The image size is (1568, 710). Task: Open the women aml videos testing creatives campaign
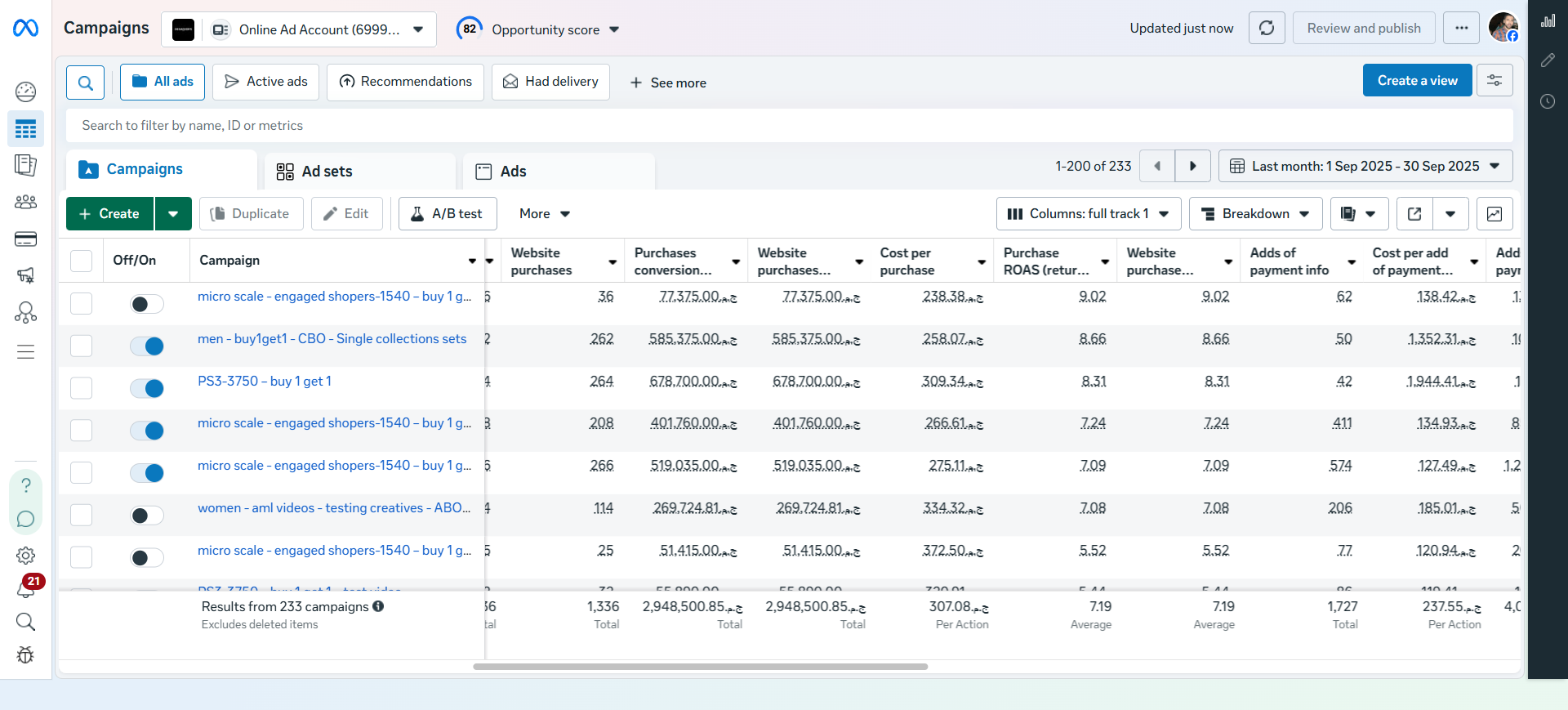click(x=334, y=508)
